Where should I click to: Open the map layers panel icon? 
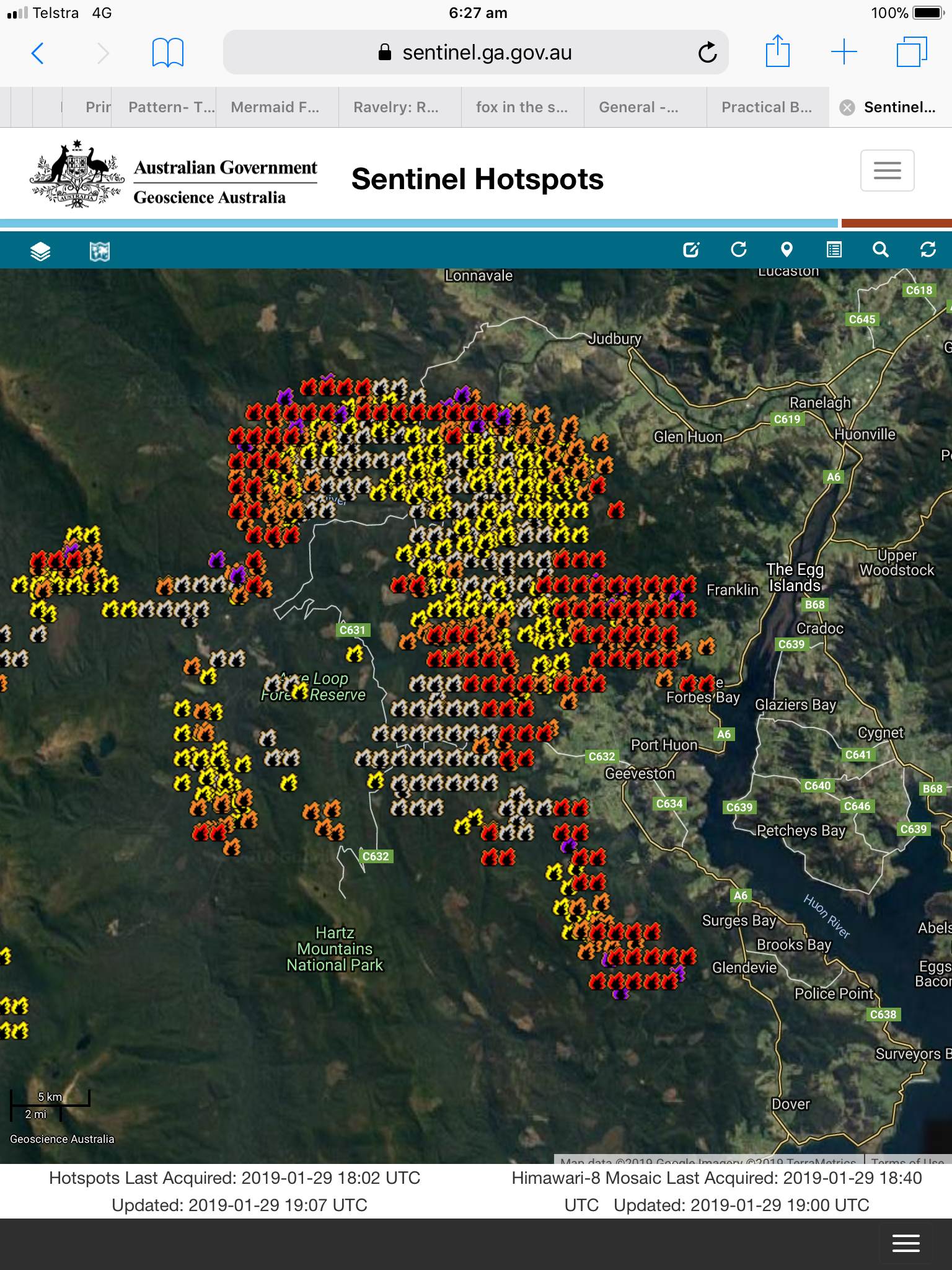point(40,251)
